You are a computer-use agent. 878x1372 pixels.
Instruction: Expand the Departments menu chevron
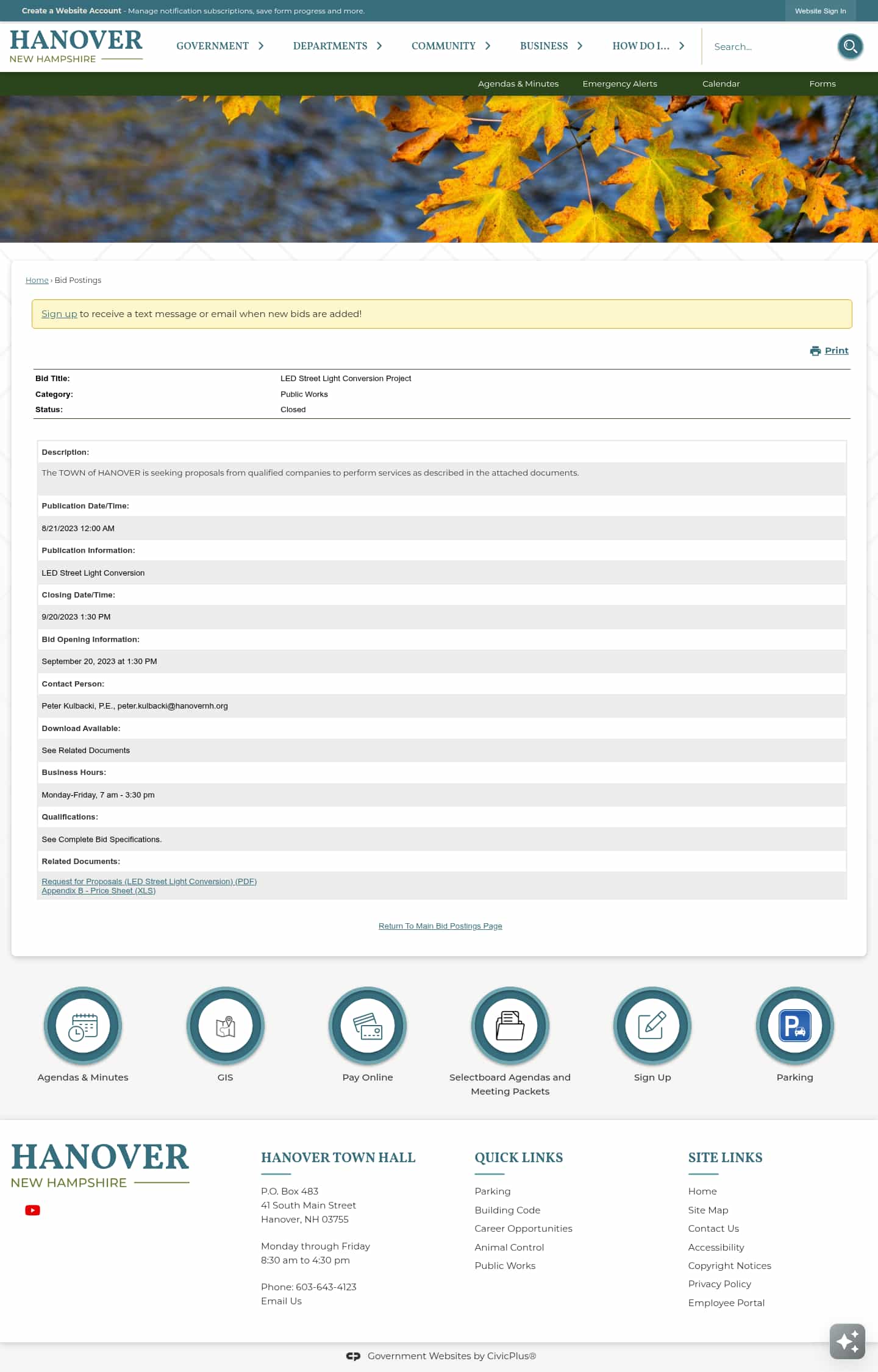point(379,46)
